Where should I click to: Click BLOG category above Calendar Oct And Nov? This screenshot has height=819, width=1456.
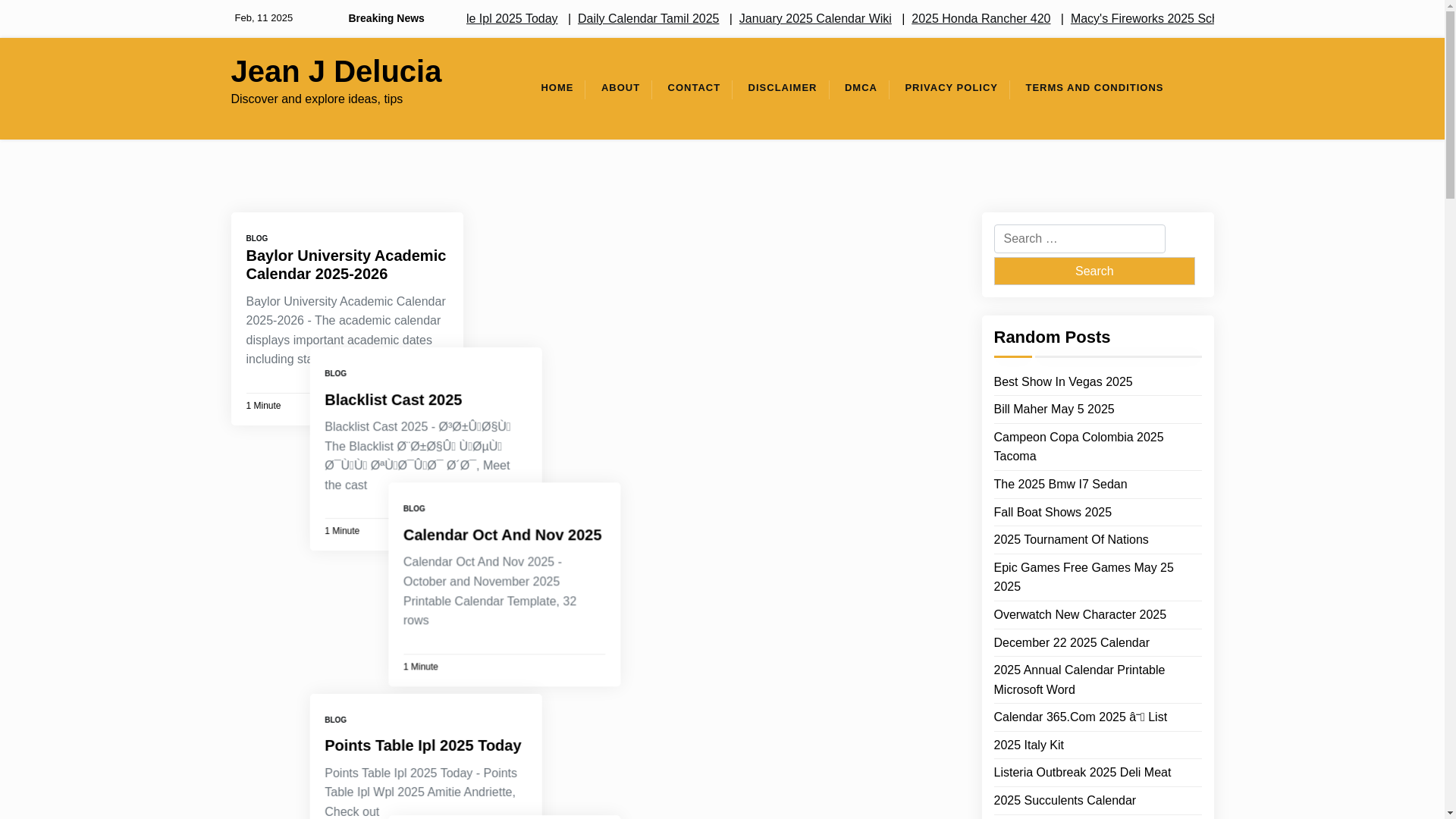pos(414,508)
